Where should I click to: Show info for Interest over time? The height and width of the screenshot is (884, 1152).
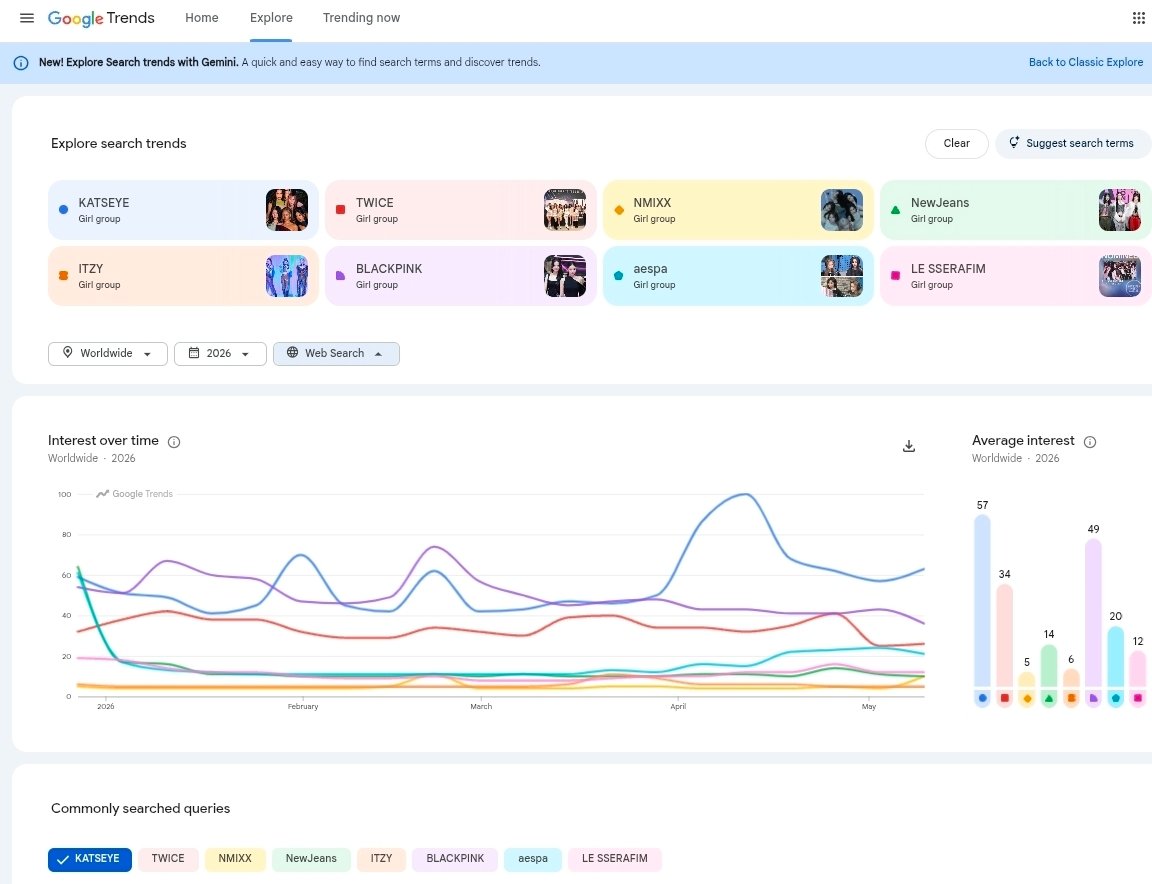tap(174, 442)
